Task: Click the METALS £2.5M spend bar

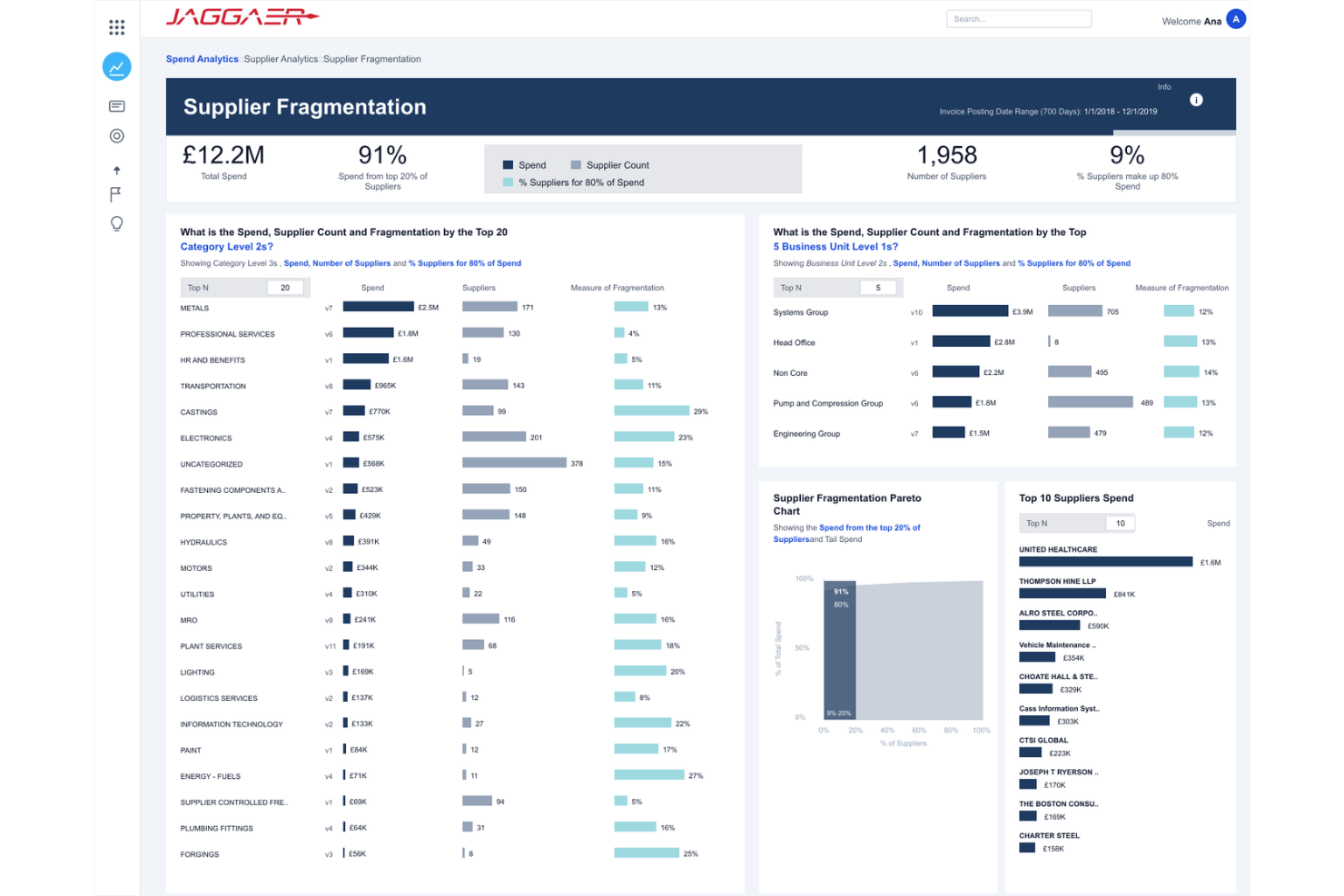Action: [x=378, y=307]
